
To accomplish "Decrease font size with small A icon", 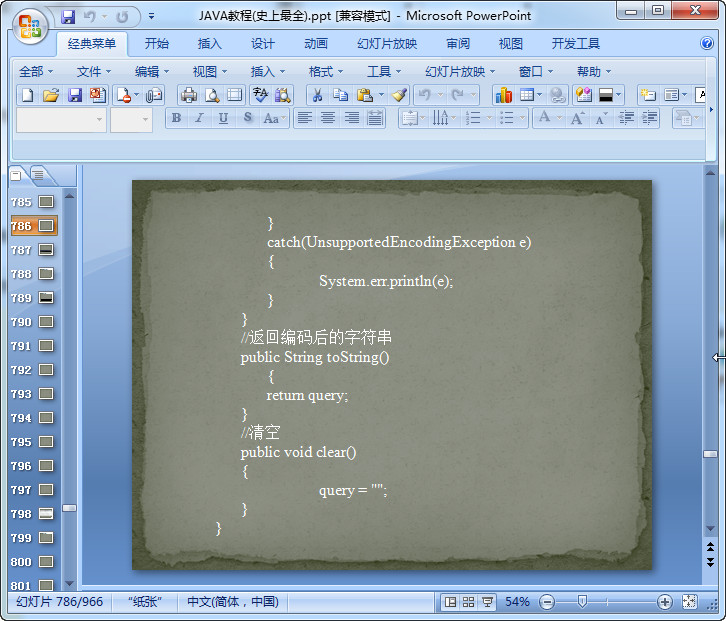I will coord(601,118).
